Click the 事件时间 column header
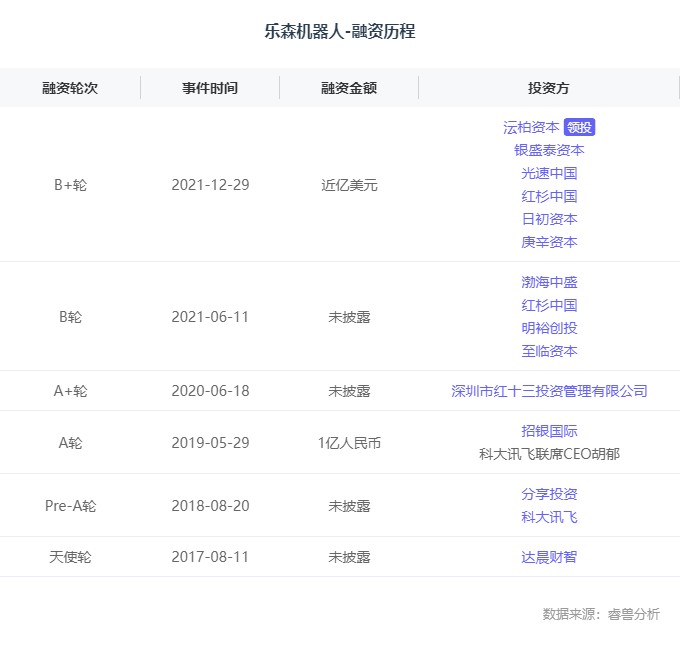680x650 pixels. tap(210, 88)
